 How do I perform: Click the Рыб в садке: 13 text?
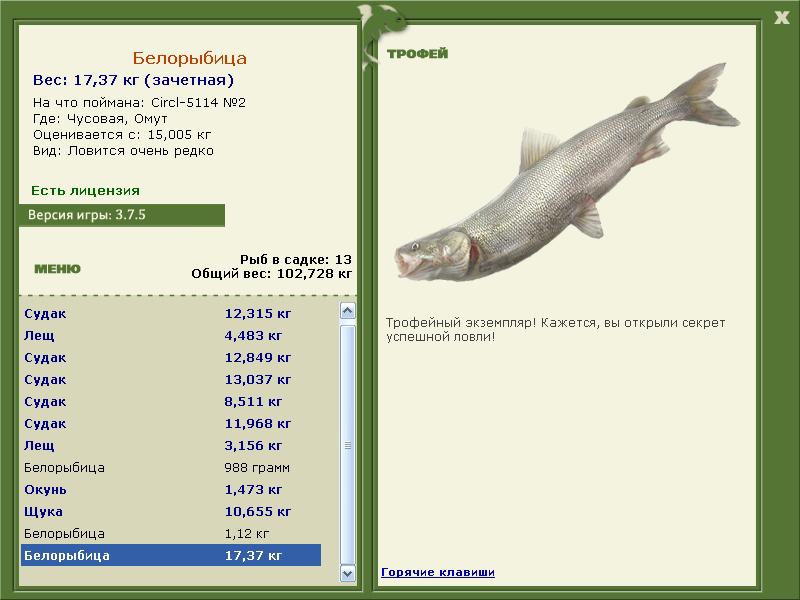pyautogui.click(x=296, y=259)
